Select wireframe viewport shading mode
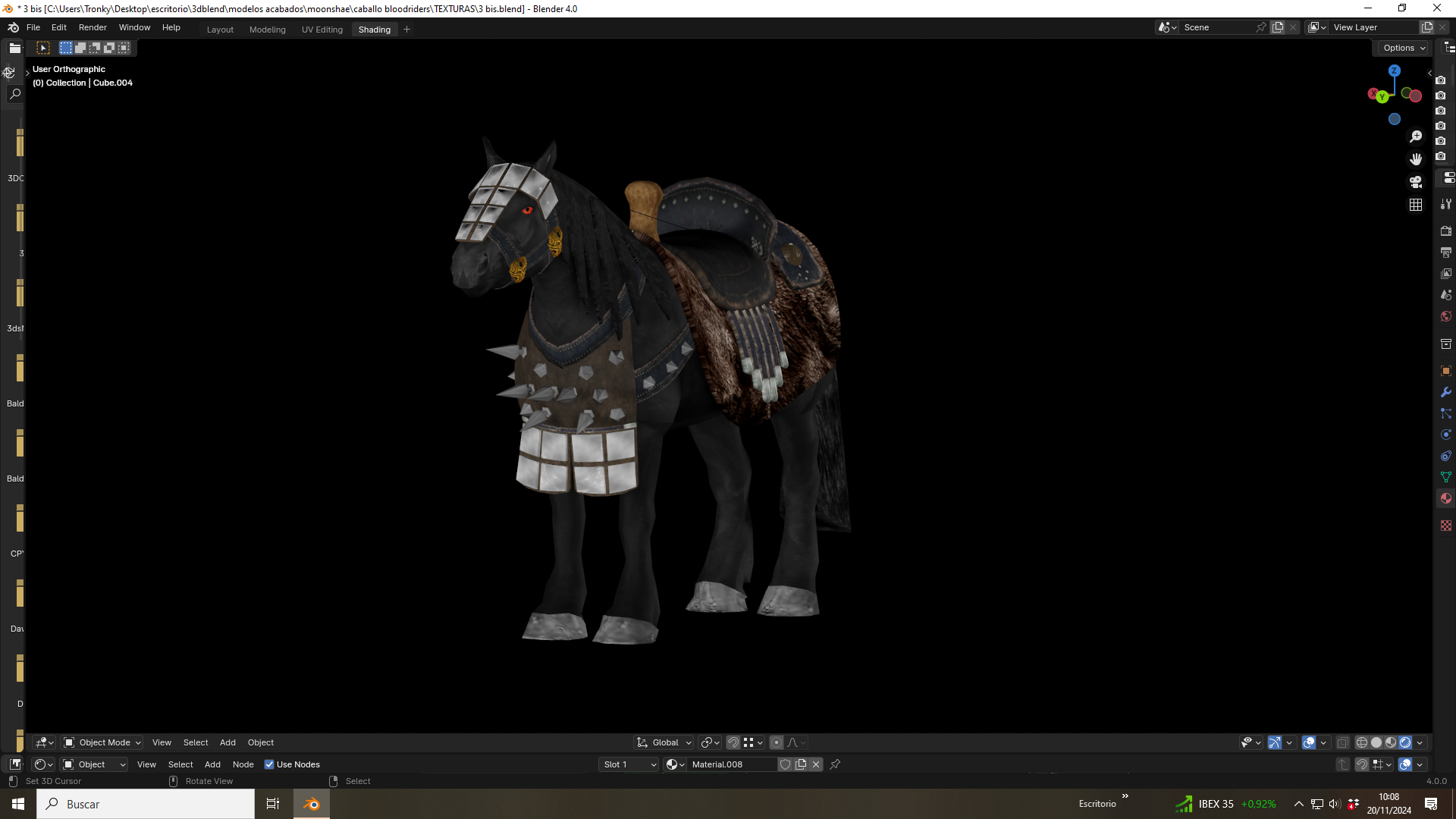 click(1362, 742)
